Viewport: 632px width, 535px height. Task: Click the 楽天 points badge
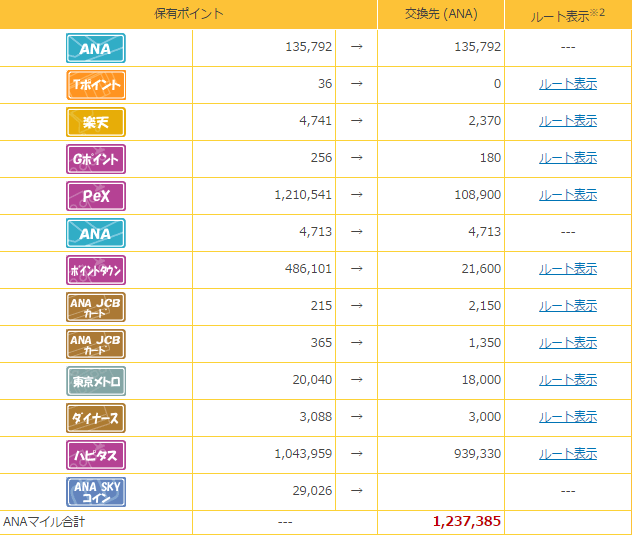click(96, 122)
